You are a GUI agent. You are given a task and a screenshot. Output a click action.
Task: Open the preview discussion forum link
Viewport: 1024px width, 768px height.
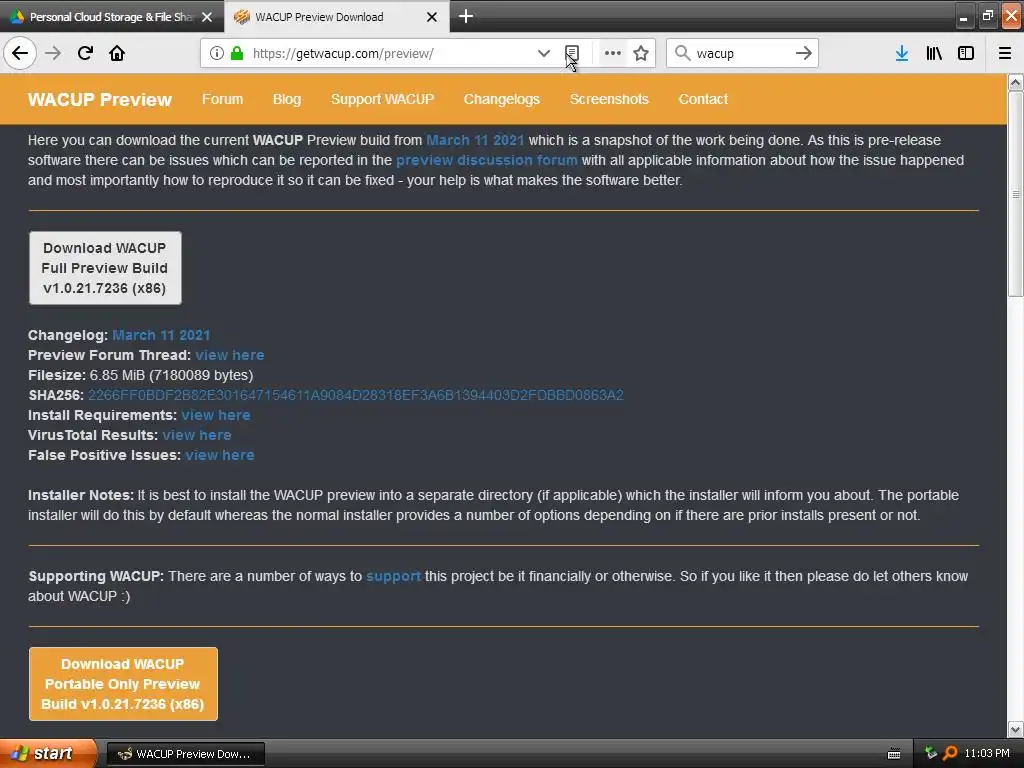tap(487, 161)
